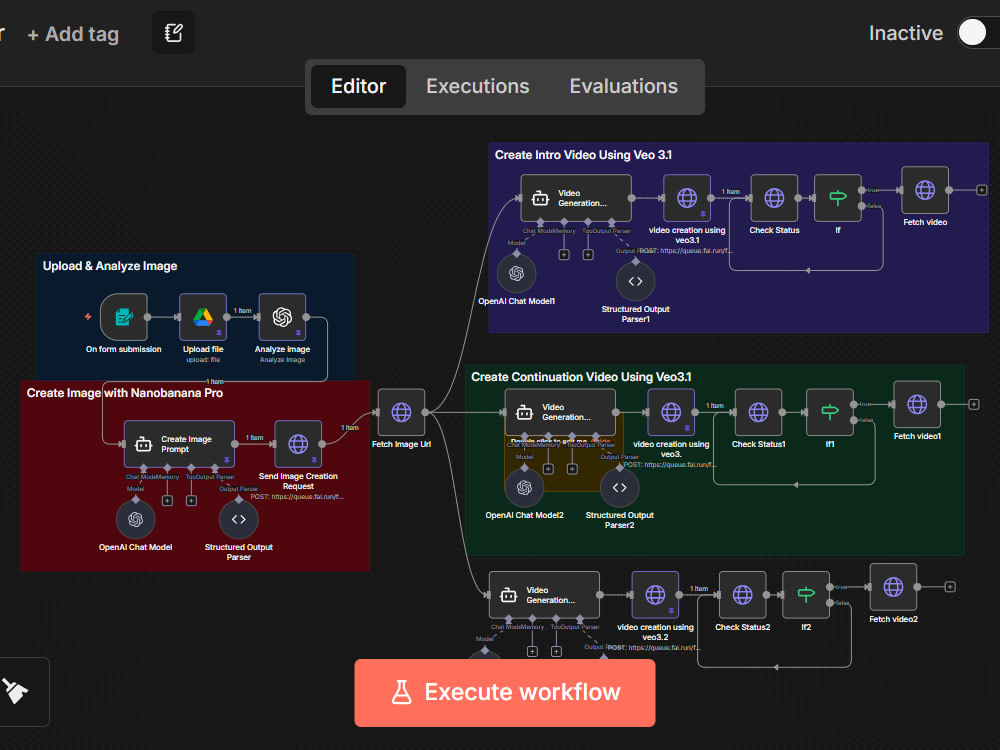Select the Upload & Analyze Image sticky title
The width and height of the screenshot is (1000, 750).
pyautogui.click(x=110, y=266)
